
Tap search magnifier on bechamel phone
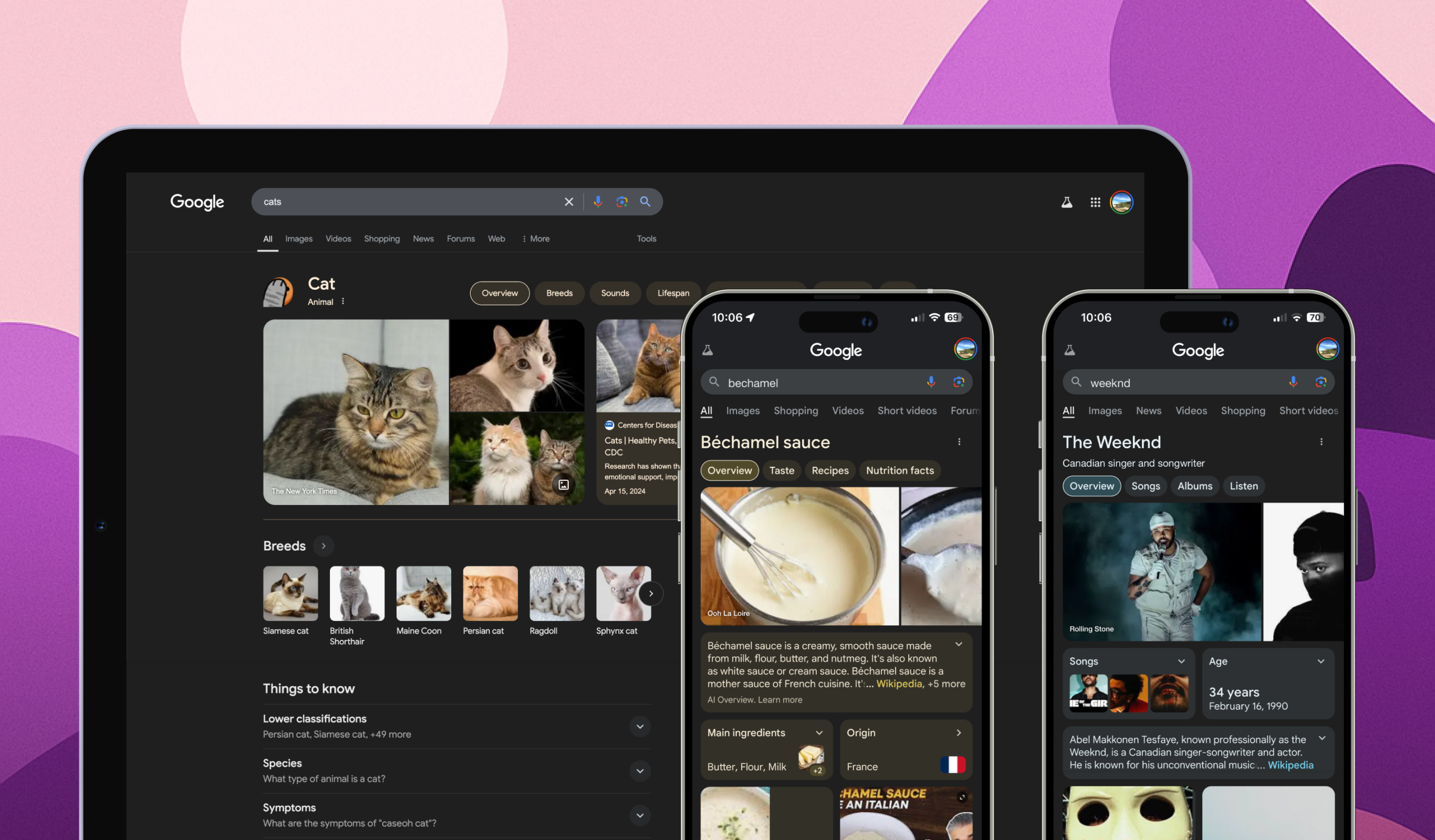point(714,382)
